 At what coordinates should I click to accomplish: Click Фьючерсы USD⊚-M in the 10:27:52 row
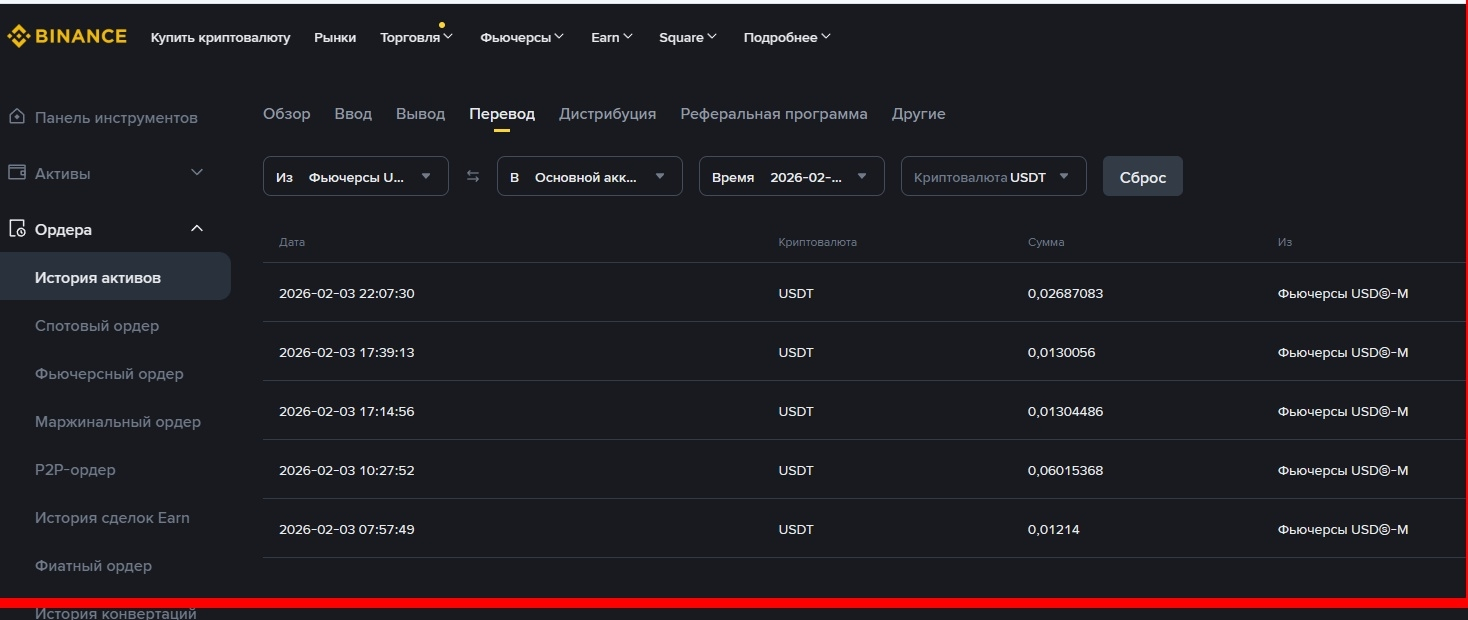click(1343, 471)
